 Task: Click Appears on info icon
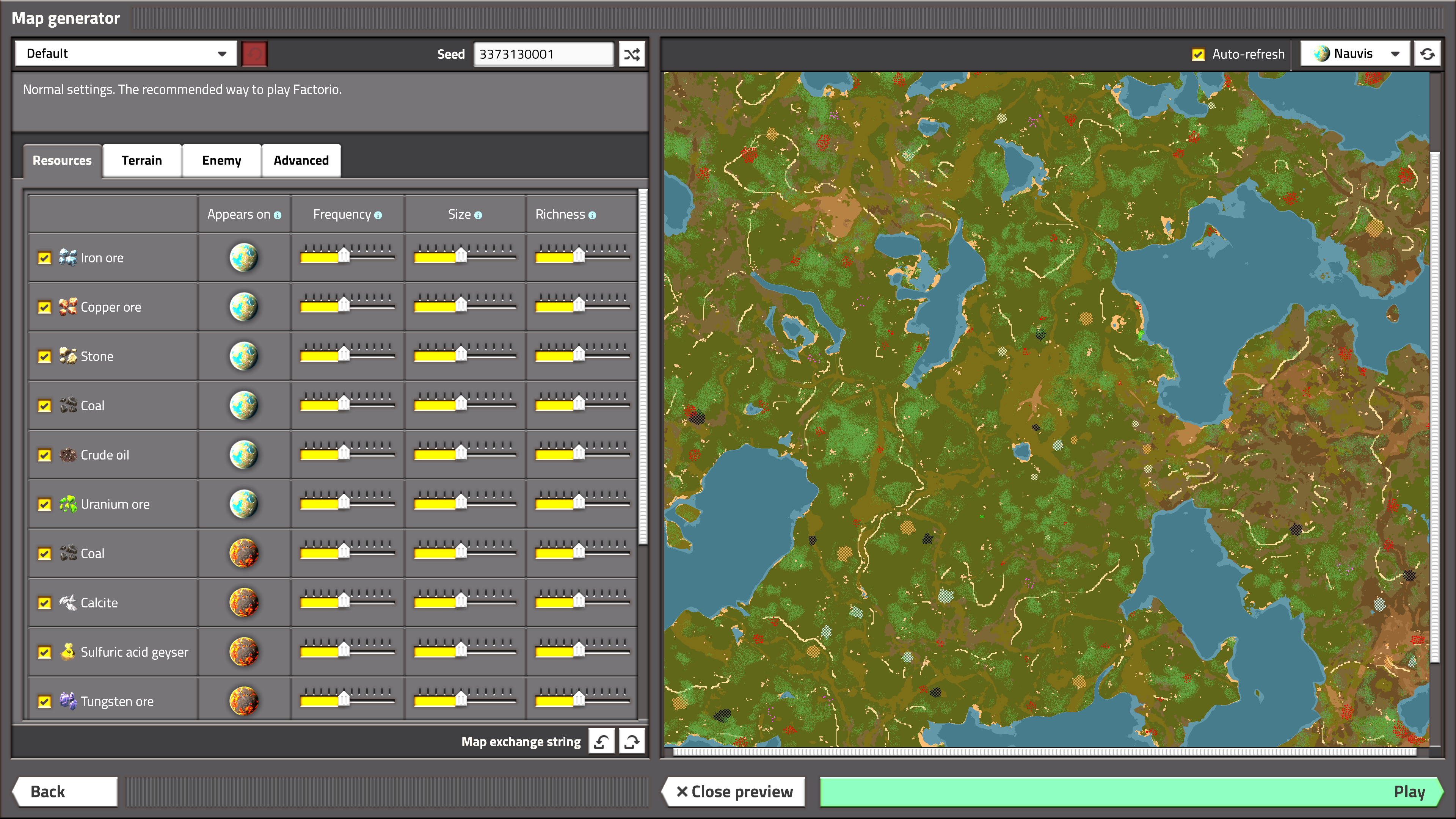[278, 215]
